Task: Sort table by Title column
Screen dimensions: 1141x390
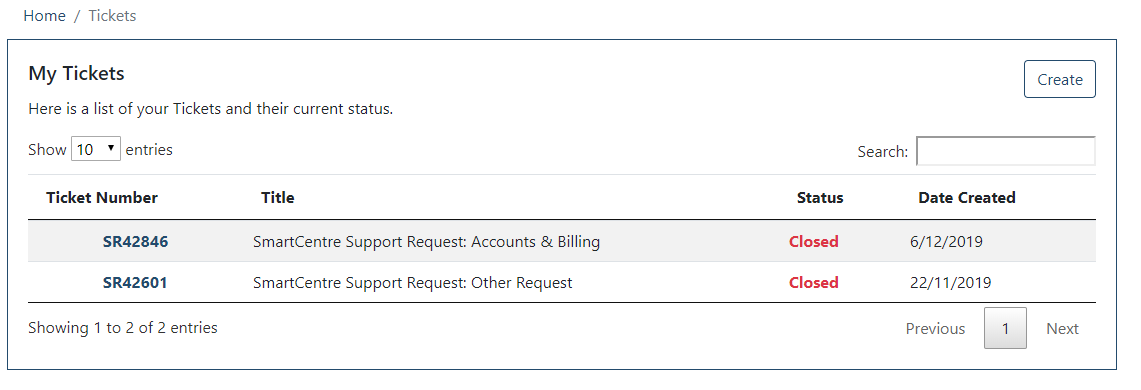Action: coord(278,197)
